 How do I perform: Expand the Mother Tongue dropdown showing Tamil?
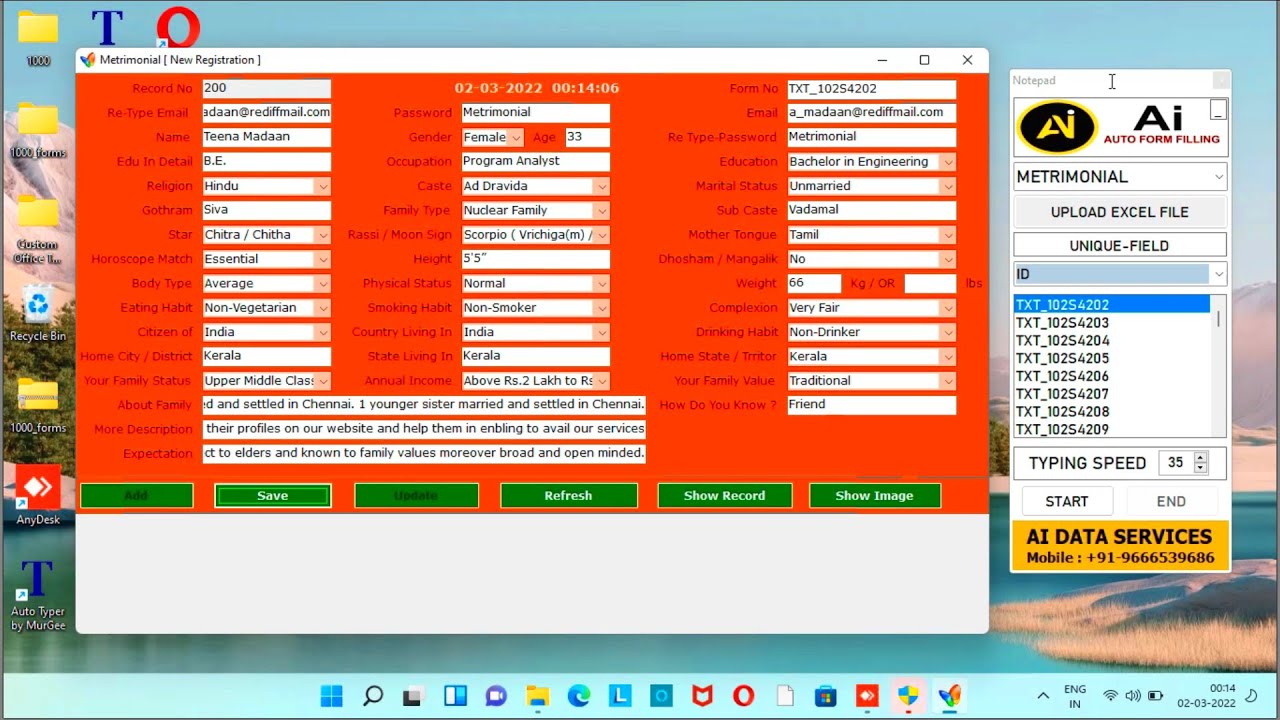(947, 235)
